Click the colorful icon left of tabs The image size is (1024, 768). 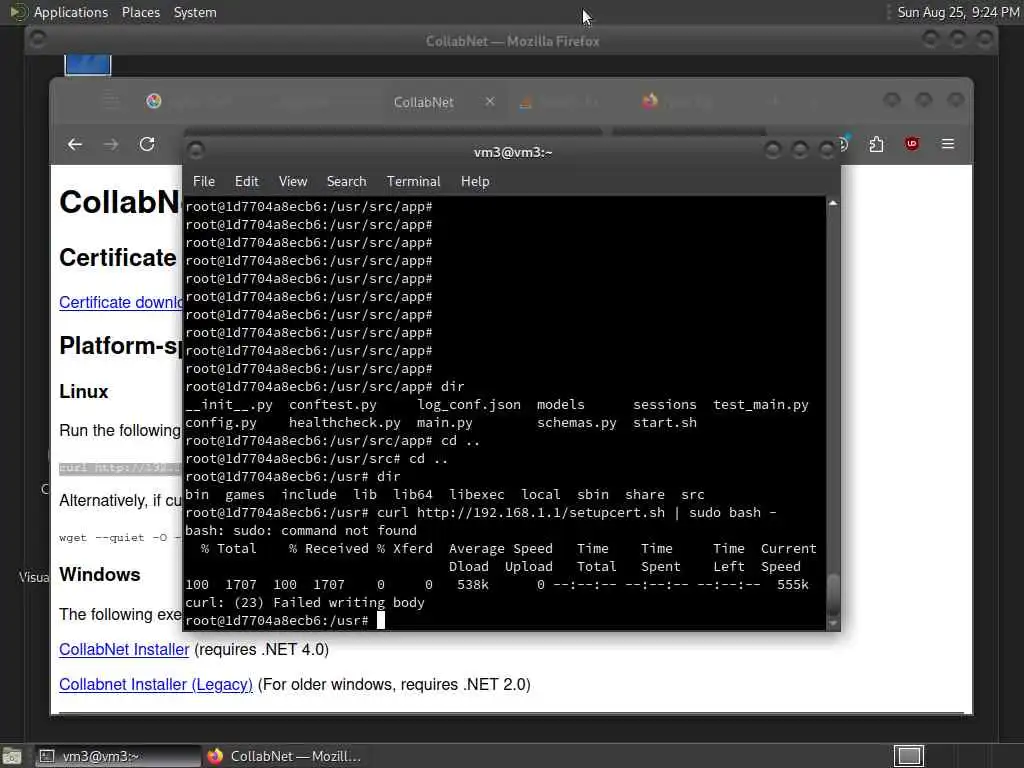click(153, 101)
